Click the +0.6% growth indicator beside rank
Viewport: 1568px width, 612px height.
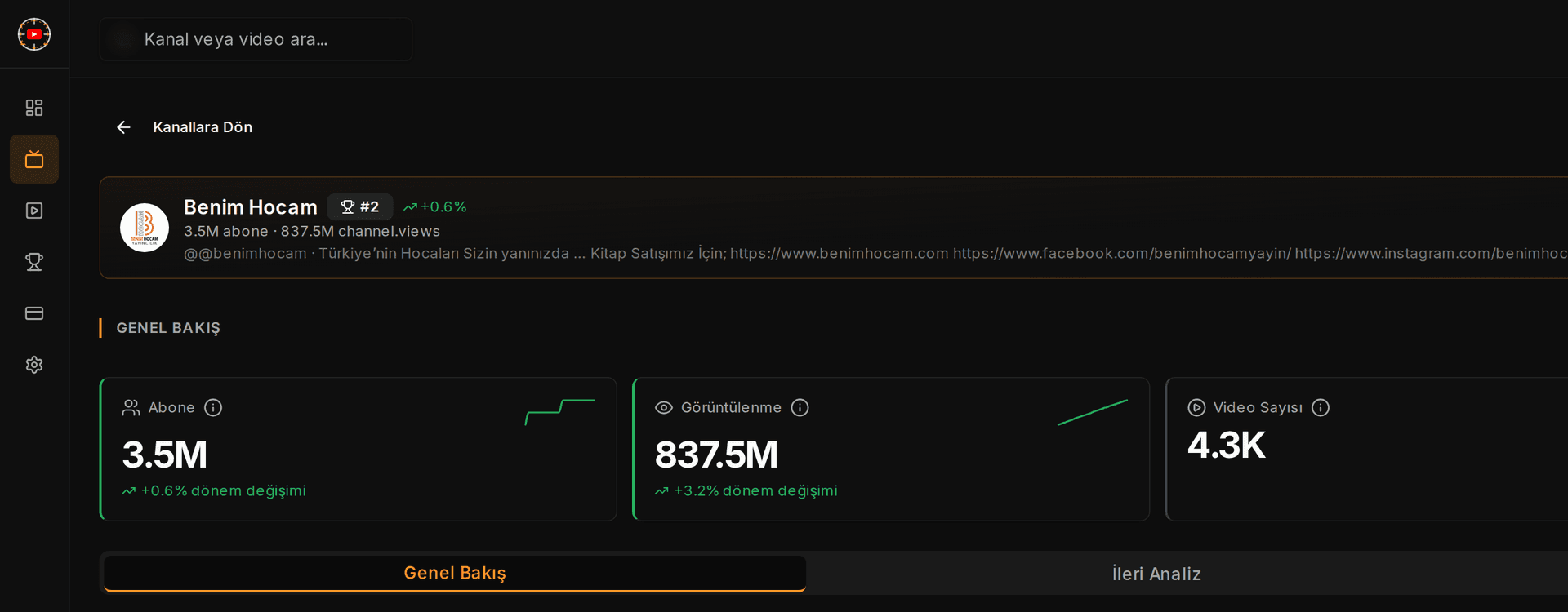[435, 207]
